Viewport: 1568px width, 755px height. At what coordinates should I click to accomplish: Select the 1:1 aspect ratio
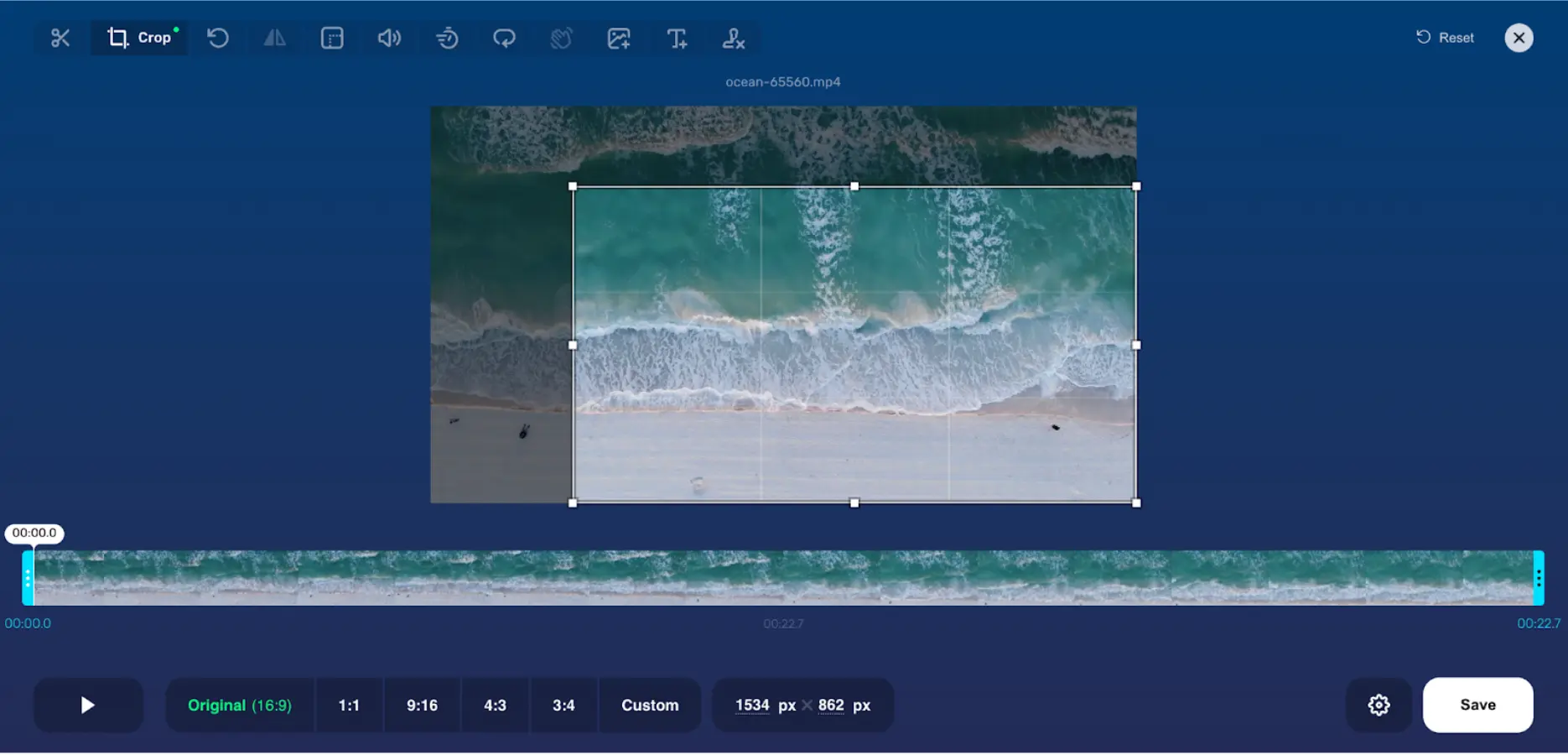click(x=350, y=705)
